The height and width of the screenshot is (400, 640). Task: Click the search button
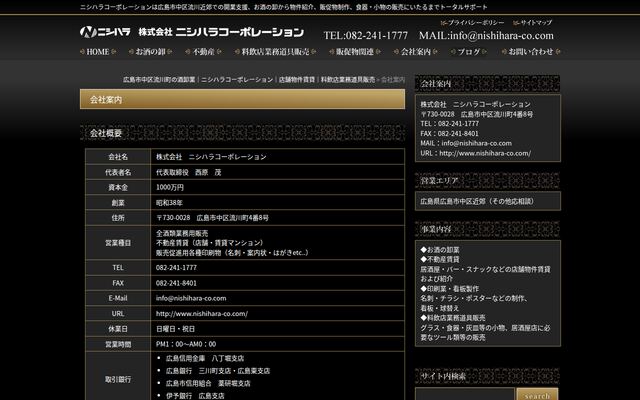point(538,395)
